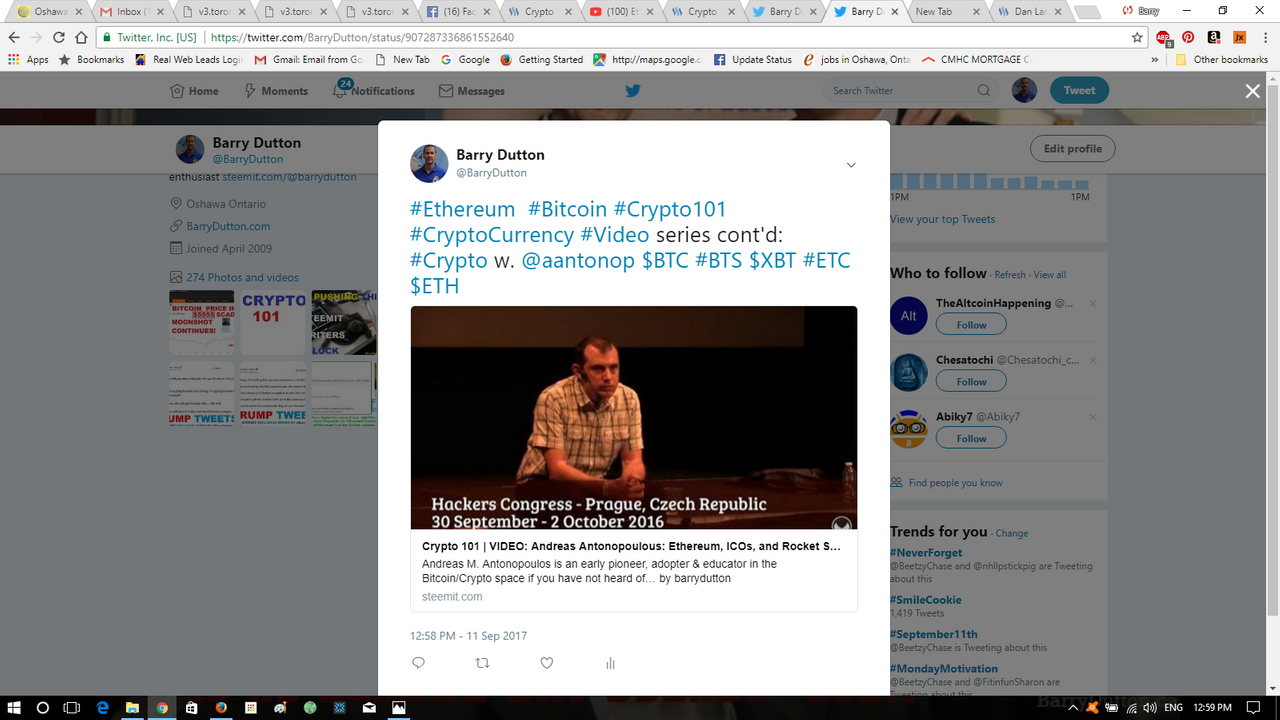Image resolution: width=1280 pixels, height=720 pixels.
Task: Expand the tweet options chevron
Action: [x=851, y=165]
